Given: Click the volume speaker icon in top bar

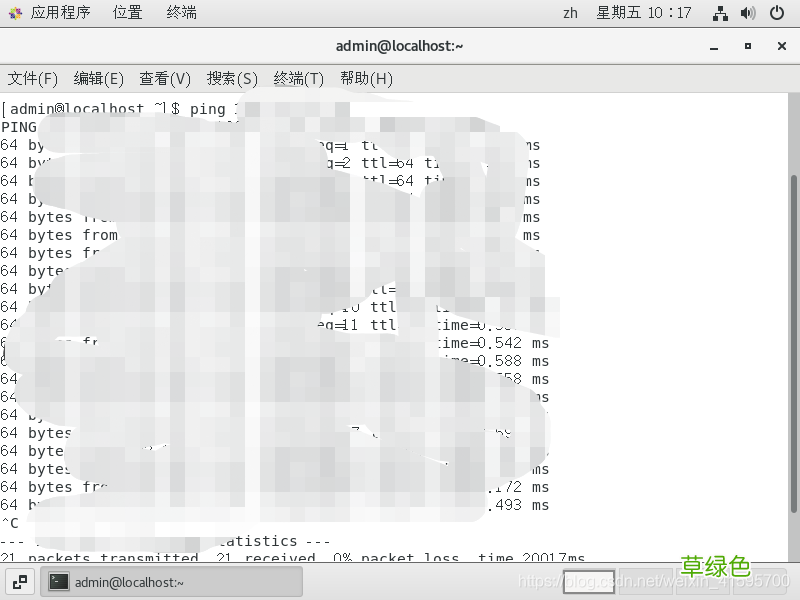Looking at the screenshot, I should (x=748, y=12).
